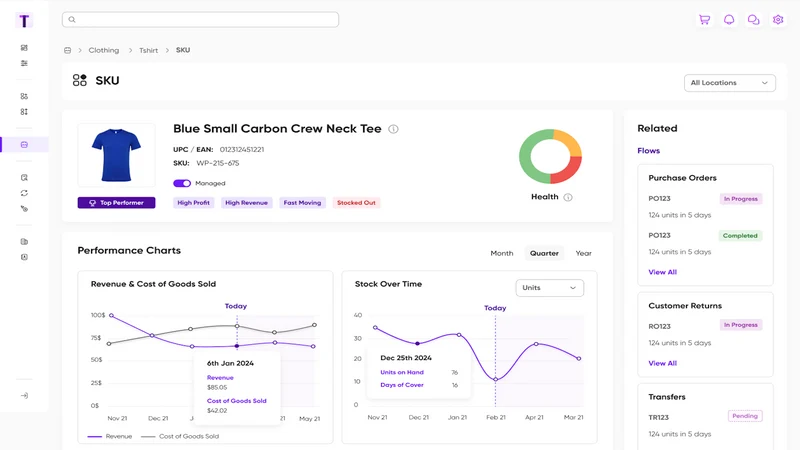Open the shopping cart icon in the top bar
The width and height of the screenshot is (800, 450).
click(x=705, y=20)
